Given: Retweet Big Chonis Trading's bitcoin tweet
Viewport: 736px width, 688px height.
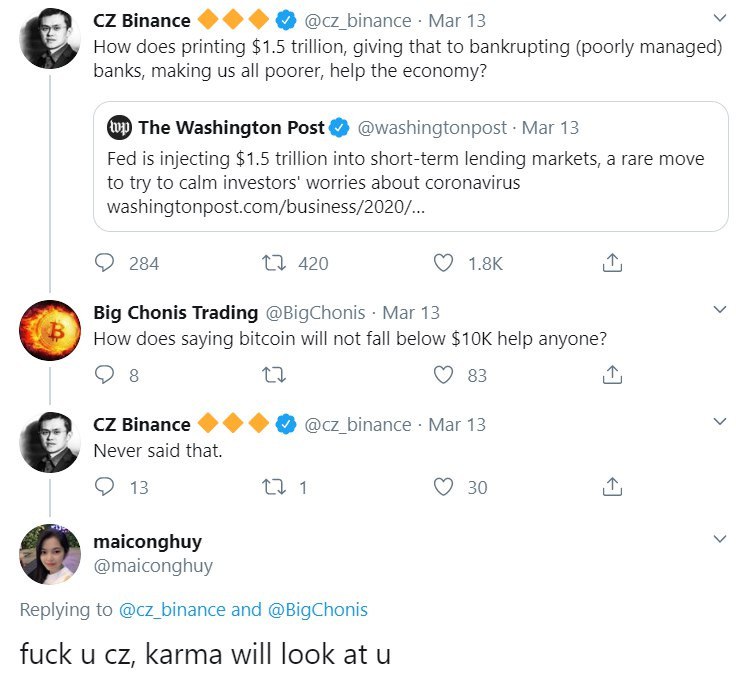Looking at the screenshot, I should point(274,375).
